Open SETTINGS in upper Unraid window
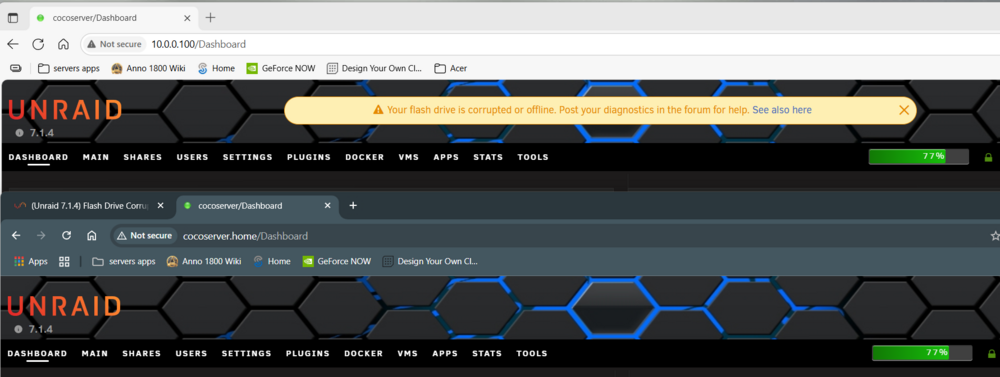Screen dimensions: 1000x377 pyautogui.click(x=247, y=157)
